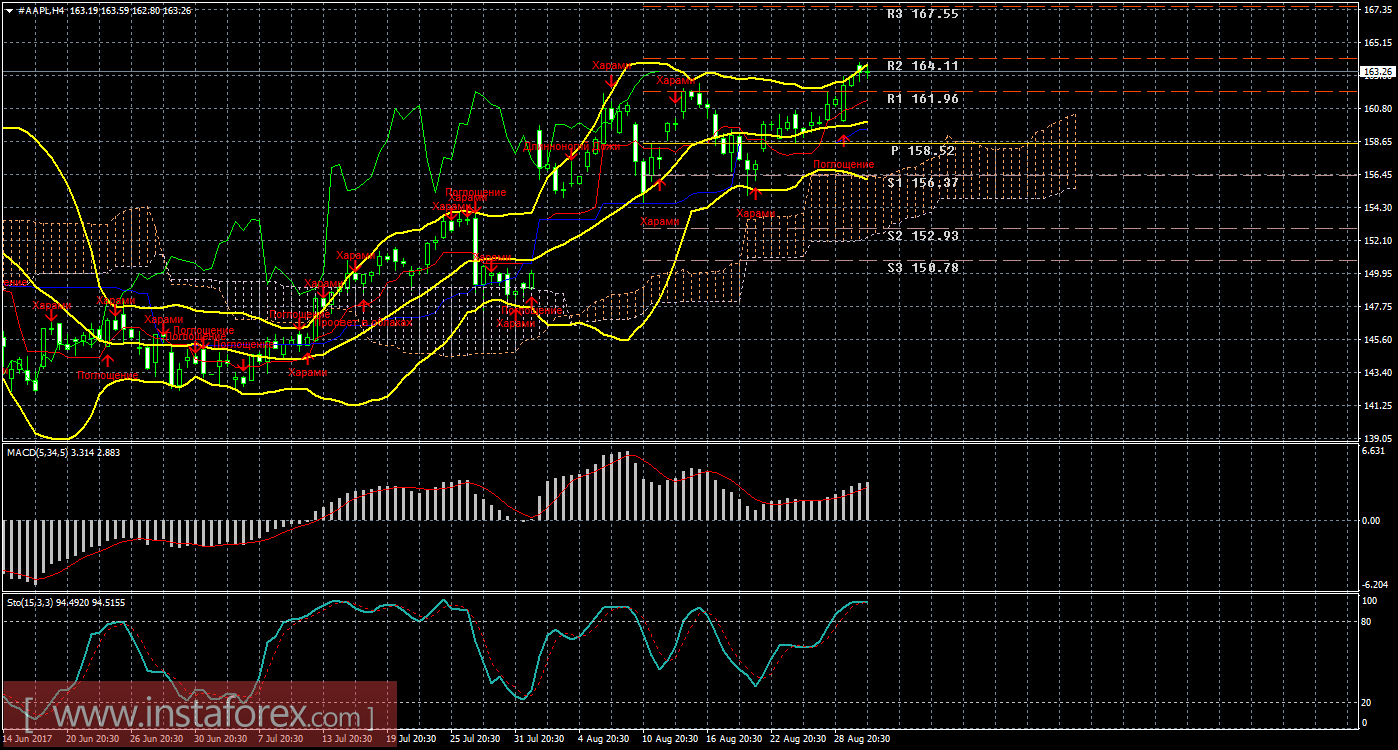Screen dimensions: 1398x750
Task: Click the triangle arrow beside #AAPL,H4 title
Action: pos(9,9)
